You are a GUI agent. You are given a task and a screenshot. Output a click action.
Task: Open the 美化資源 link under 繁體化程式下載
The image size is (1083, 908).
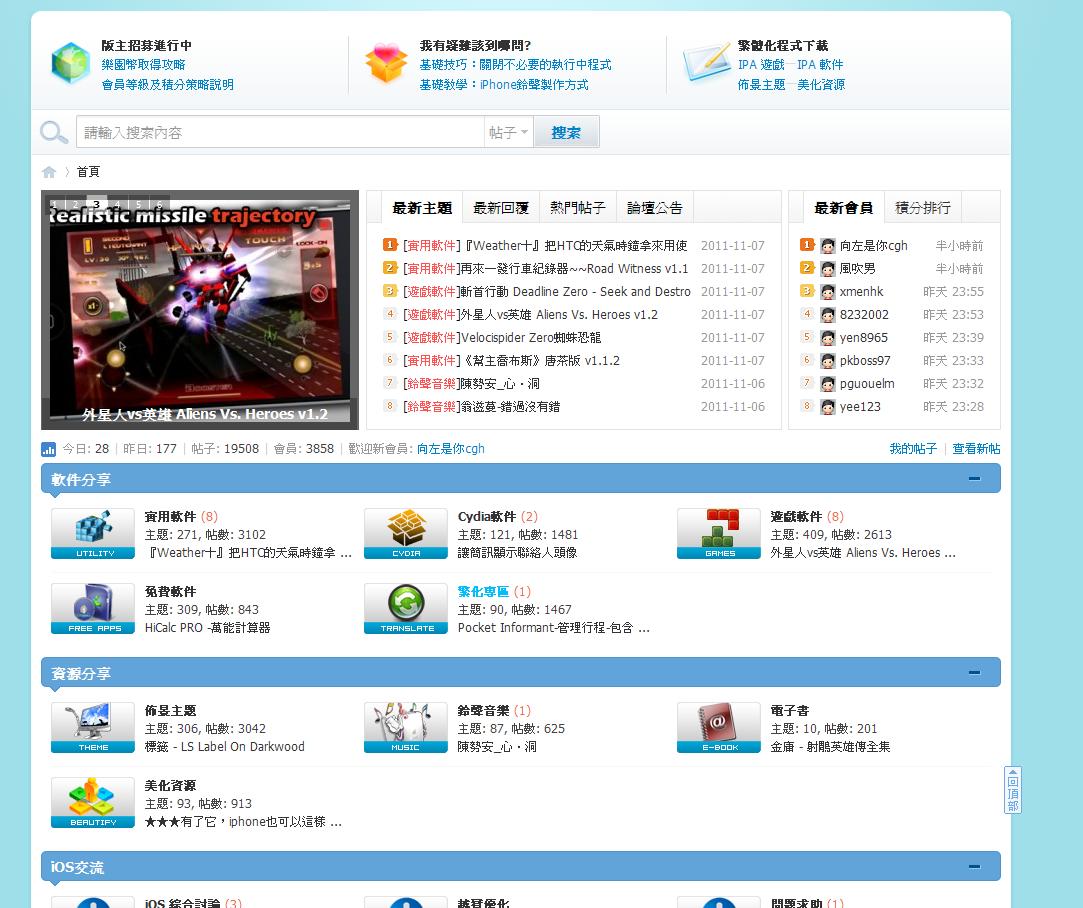click(x=821, y=85)
